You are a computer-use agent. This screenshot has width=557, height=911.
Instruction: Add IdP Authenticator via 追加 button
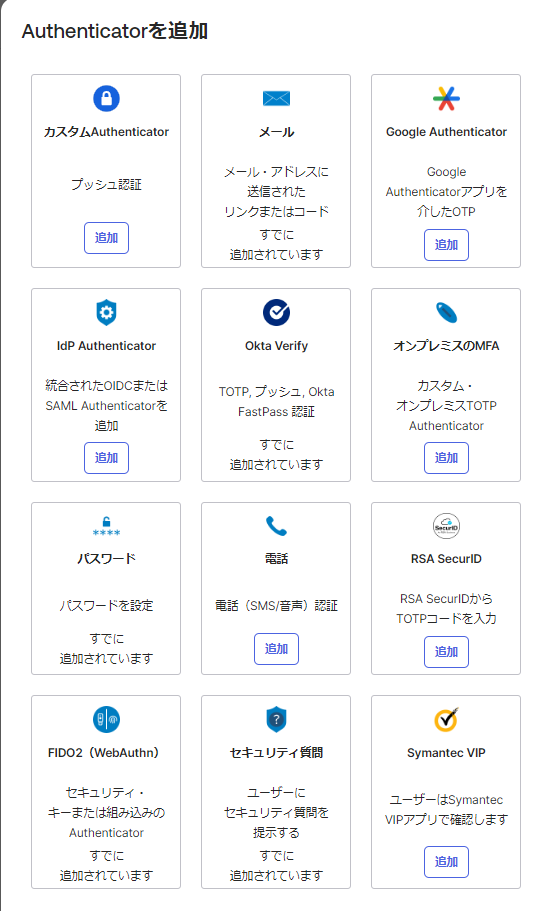106,458
